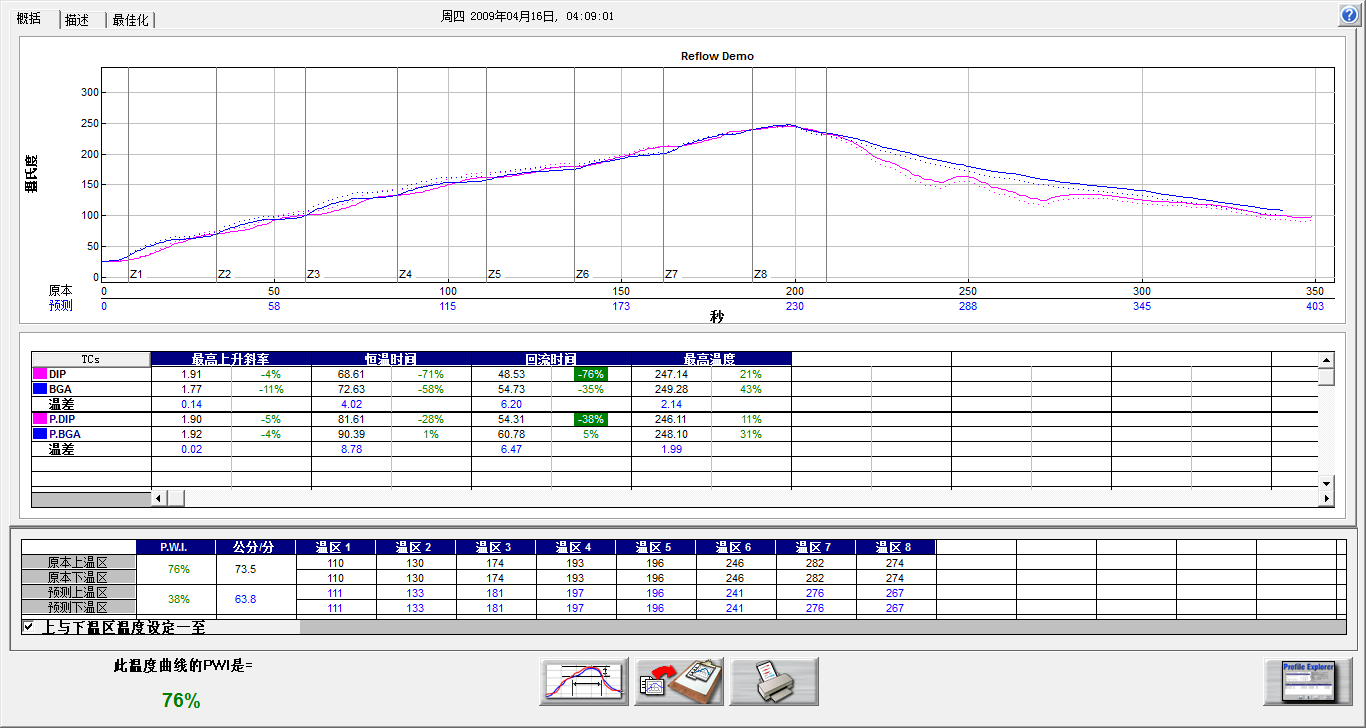
Task: Click the blue P.BGA color swatch
Action: coord(40,435)
